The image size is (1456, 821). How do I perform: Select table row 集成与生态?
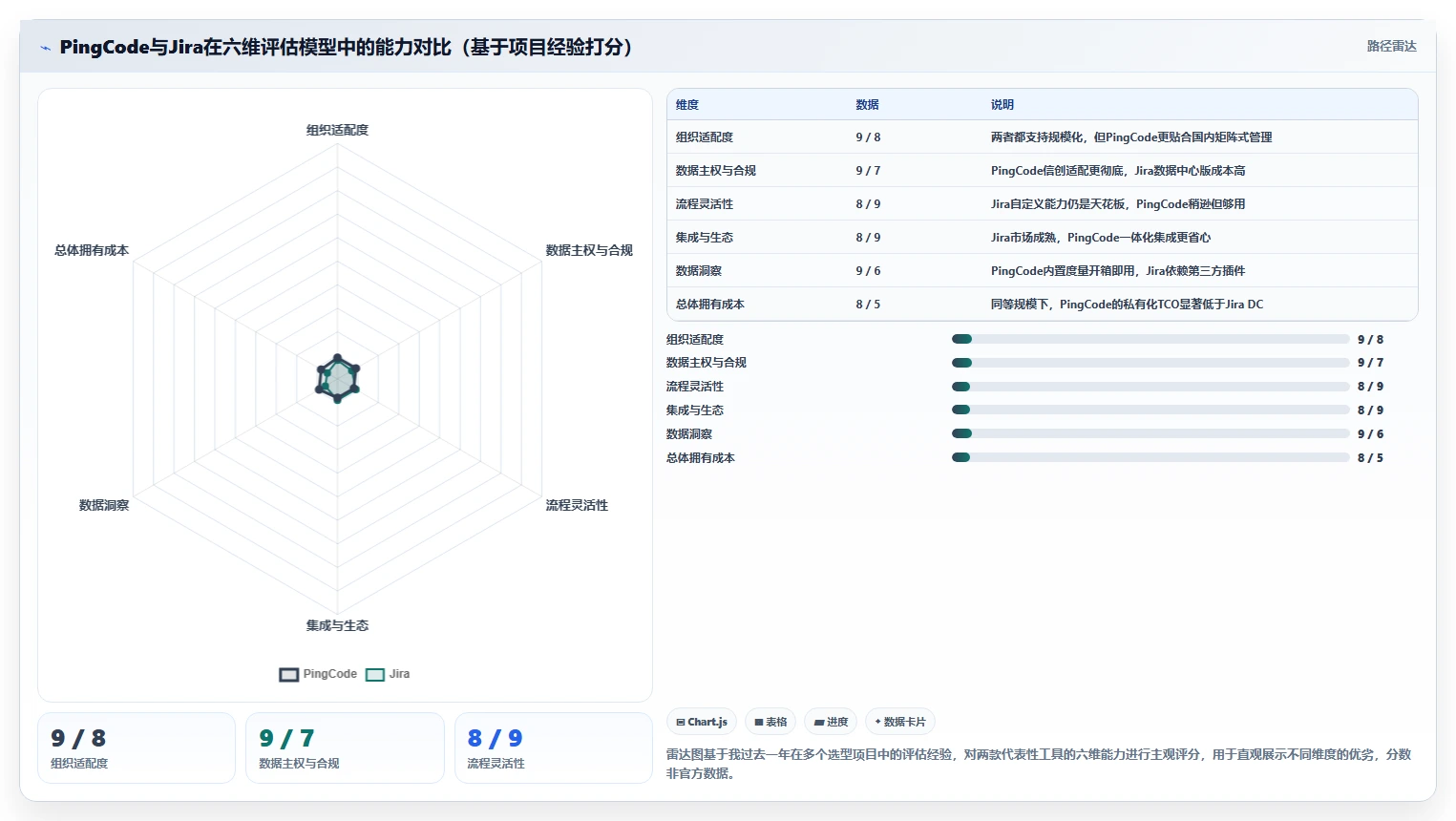pyautogui.click(x=1042, y=238)
